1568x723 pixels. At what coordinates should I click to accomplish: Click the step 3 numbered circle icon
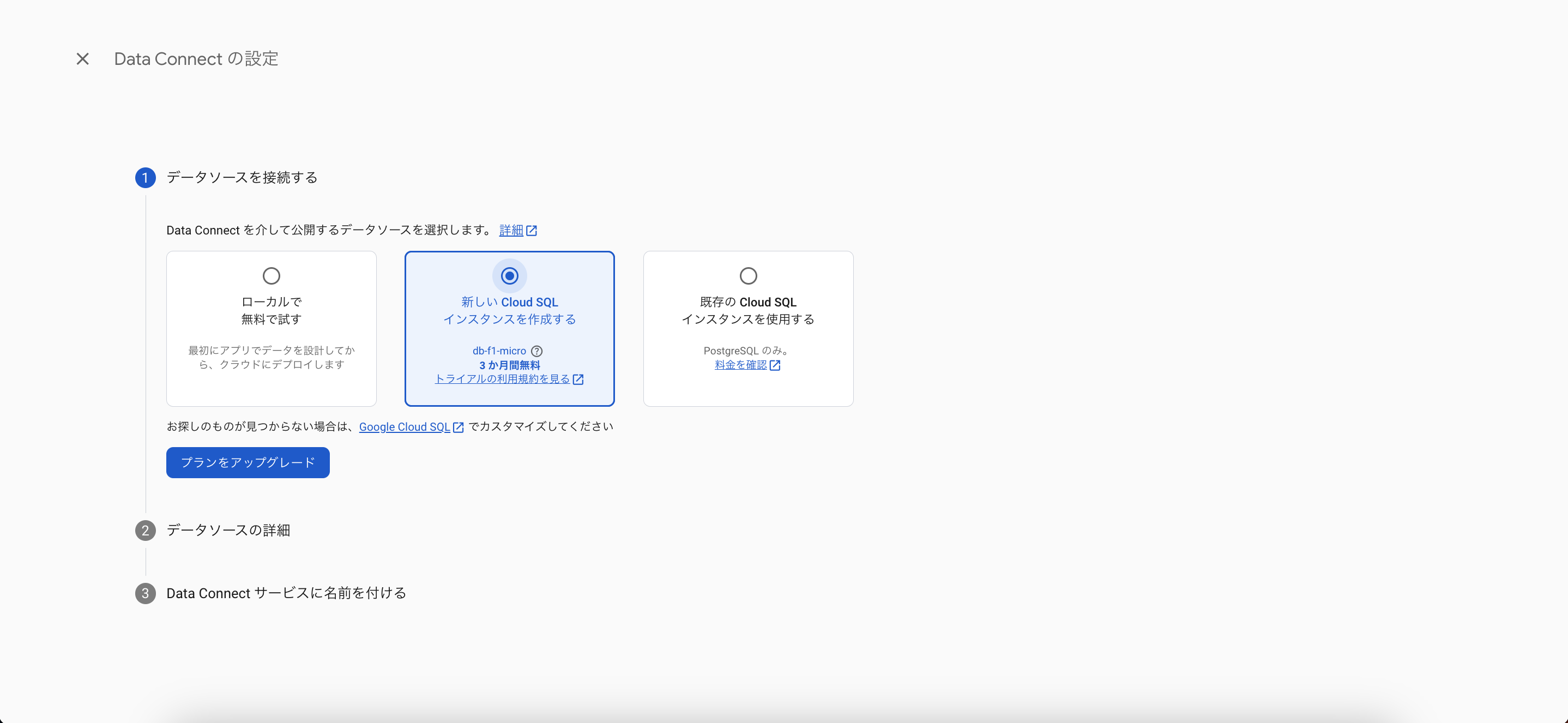[145, 593]
